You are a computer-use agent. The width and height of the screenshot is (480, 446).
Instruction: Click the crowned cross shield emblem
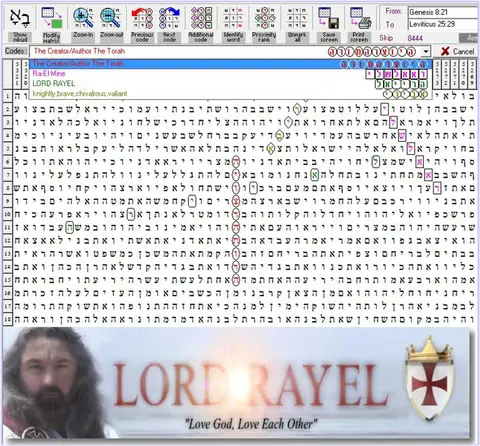(430, 378)
